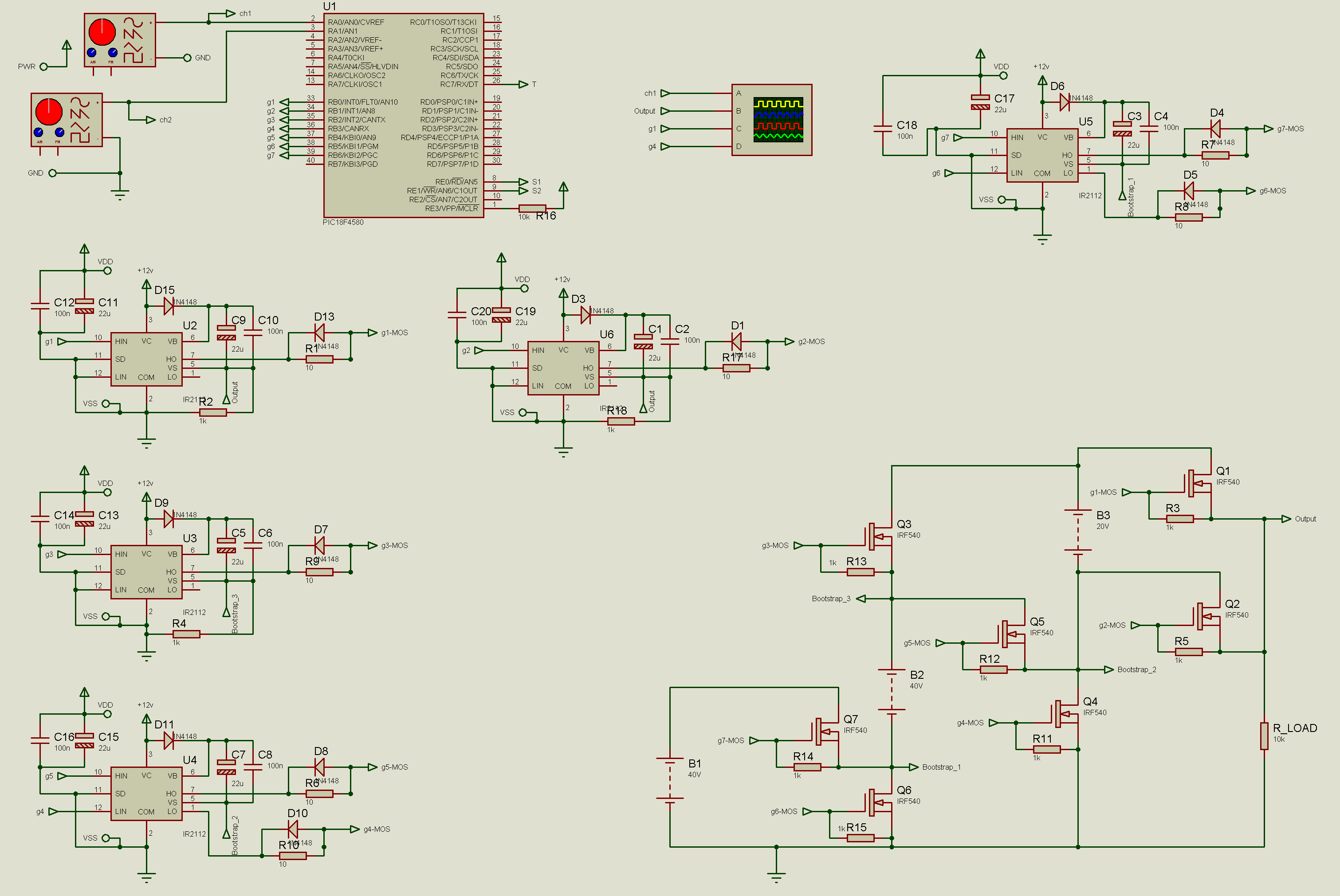Image resolution: width=1340 pixels, height=896 pixels.
Task: Click battery B2 40V symbol
Action: coord(891,690)
